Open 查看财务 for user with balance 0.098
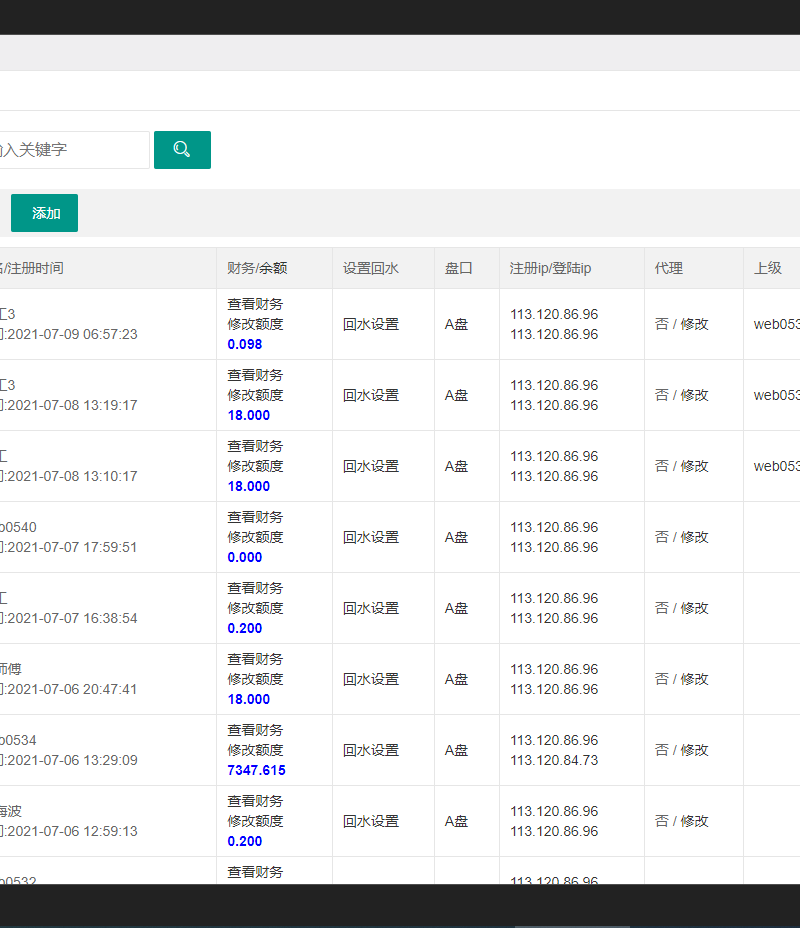The height and width of the screenshot is (928, 800). pos(255,304)
